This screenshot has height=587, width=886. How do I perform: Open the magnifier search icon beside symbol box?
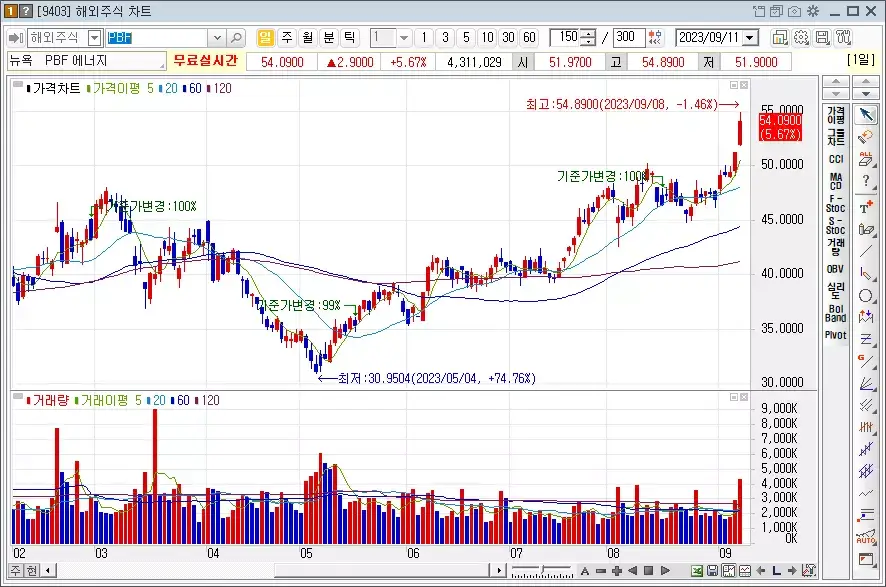[x=236, y=38]
